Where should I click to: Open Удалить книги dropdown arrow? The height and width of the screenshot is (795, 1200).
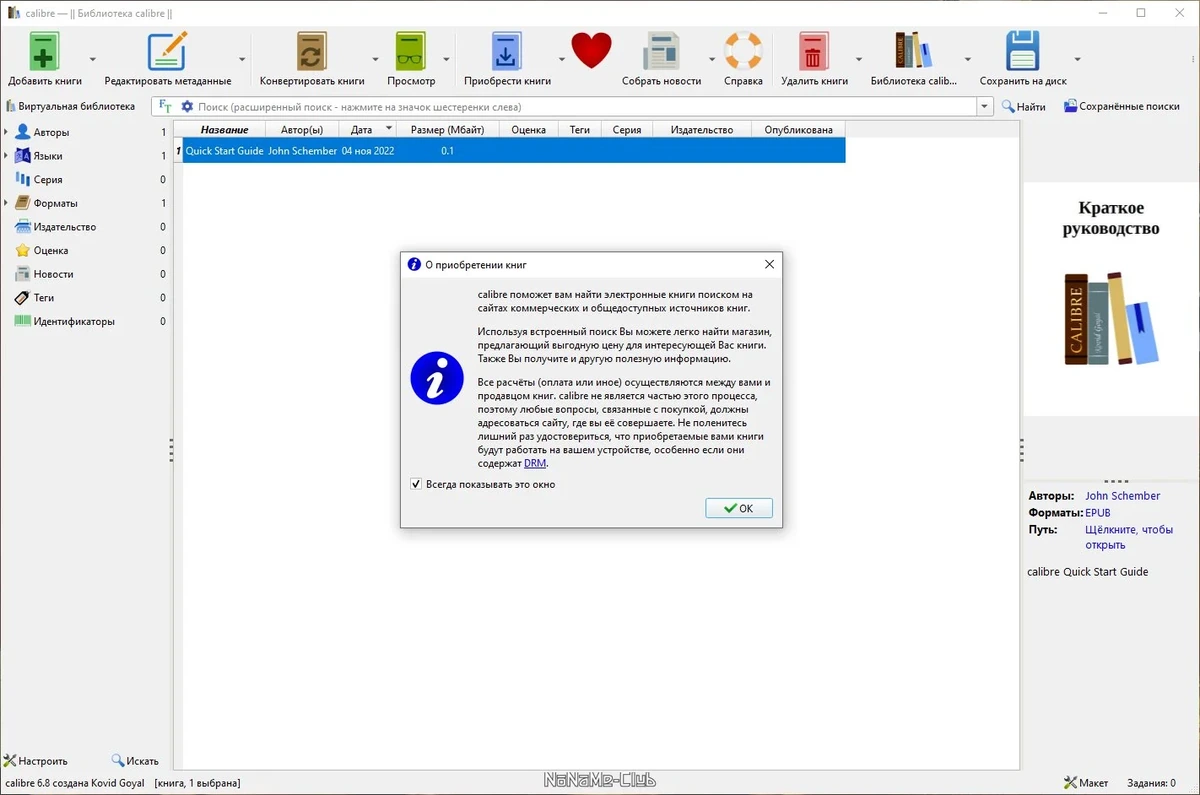859,59
